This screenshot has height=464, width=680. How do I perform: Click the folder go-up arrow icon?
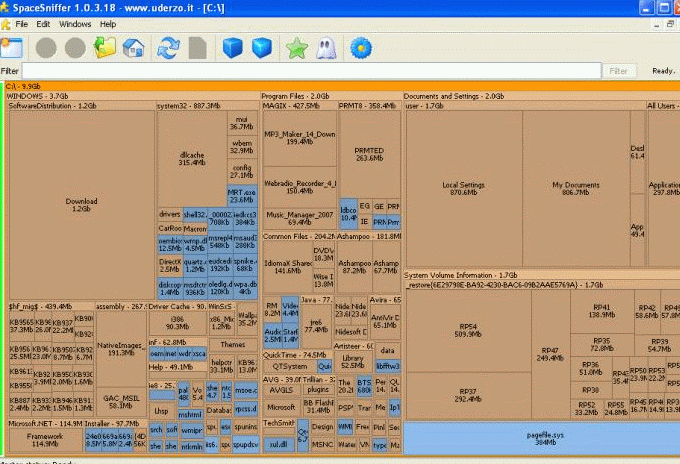click(x=105, y=47)
